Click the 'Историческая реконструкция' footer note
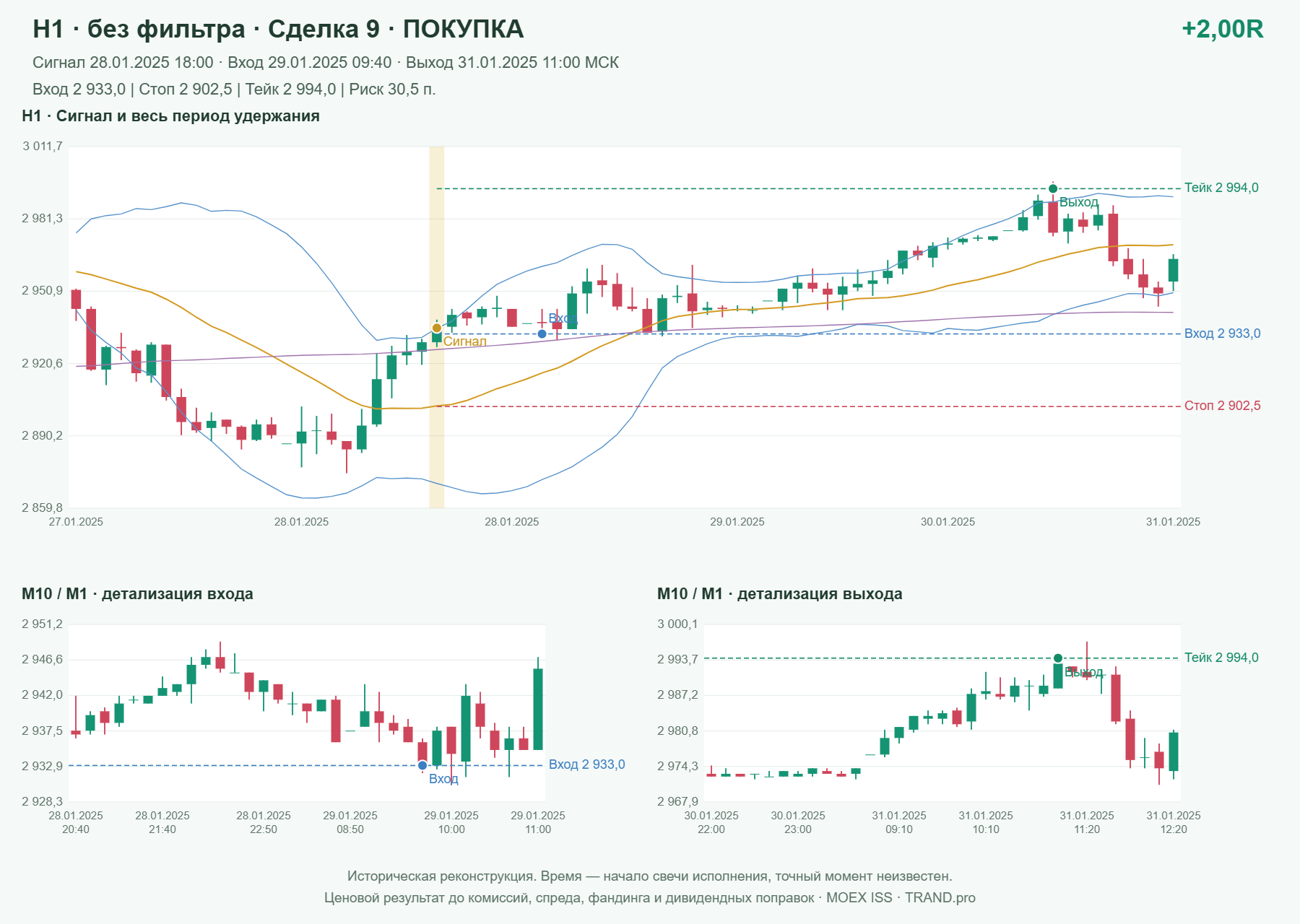 pyautogui.click(x=650, y=876)
